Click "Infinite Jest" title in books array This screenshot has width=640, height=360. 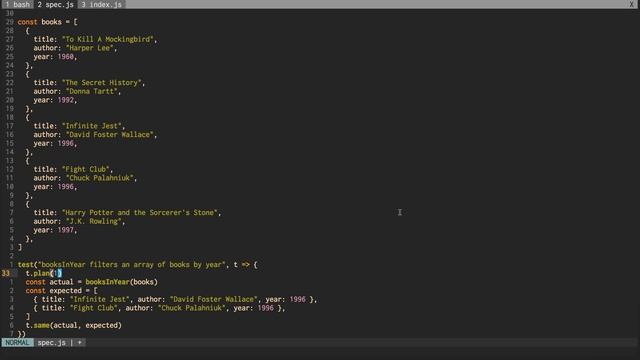click(x=92, y=126)
